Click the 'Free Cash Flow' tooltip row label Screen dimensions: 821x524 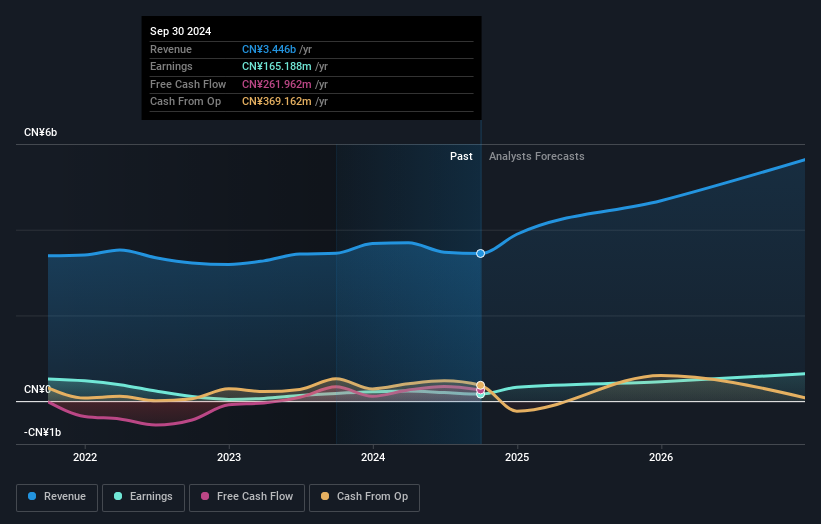[x=188, y=84]
